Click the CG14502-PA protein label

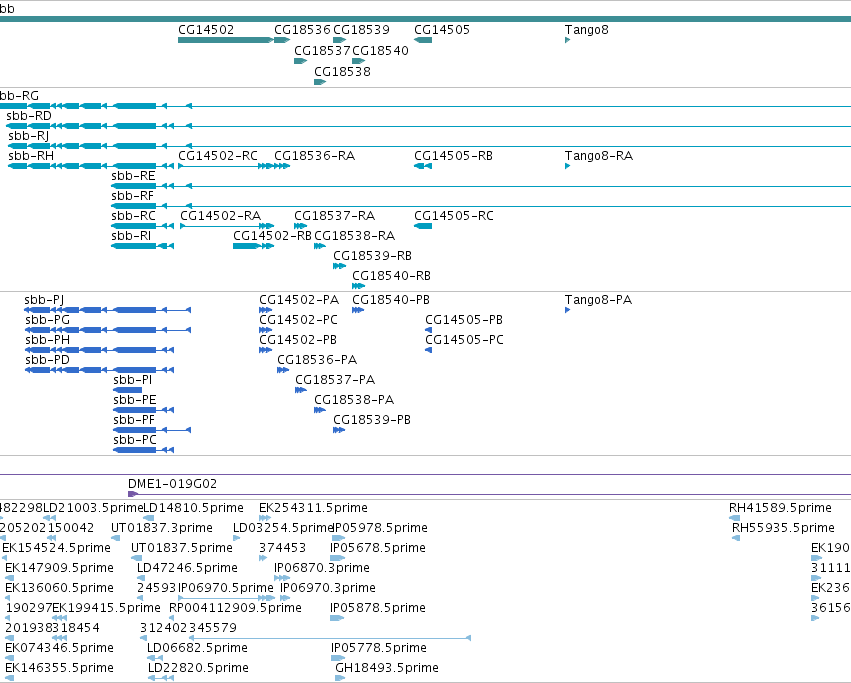299,300
